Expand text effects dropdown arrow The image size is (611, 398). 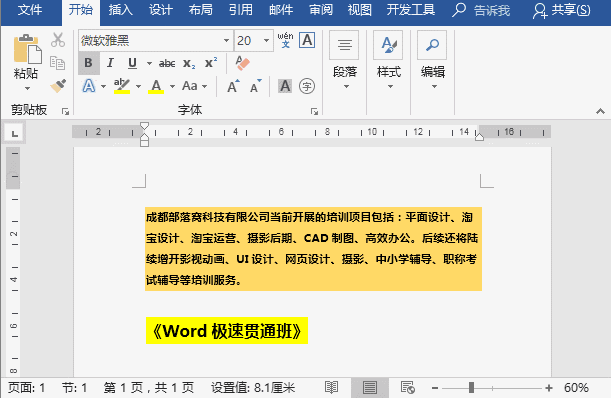coord(103,86)
